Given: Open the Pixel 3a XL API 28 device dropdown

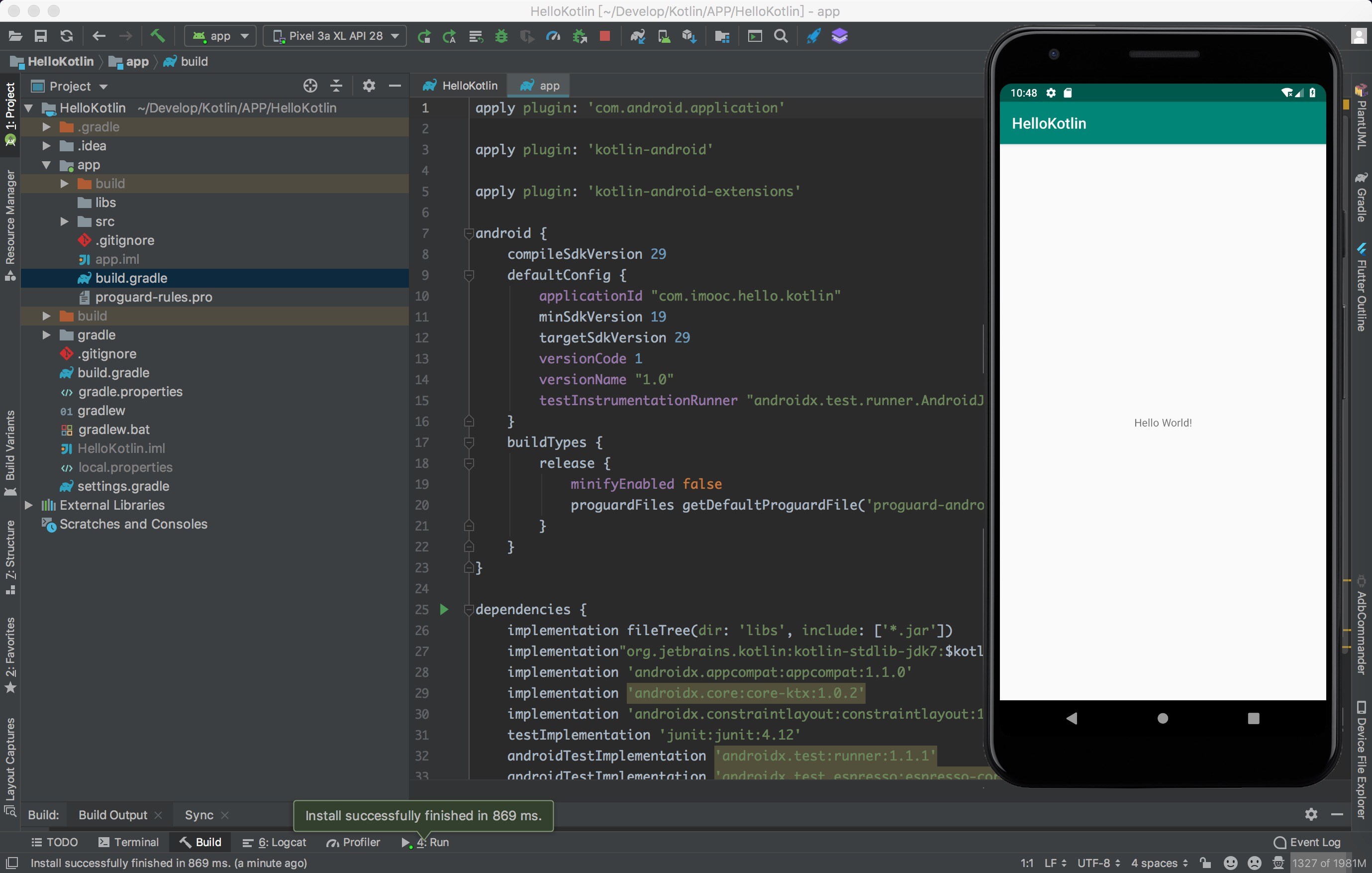Looking at the screenshot, I should point(335,36).
